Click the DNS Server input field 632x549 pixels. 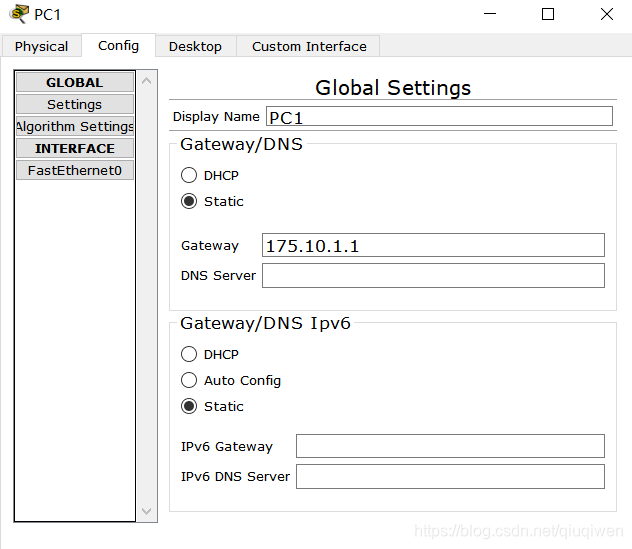point(433,275)
